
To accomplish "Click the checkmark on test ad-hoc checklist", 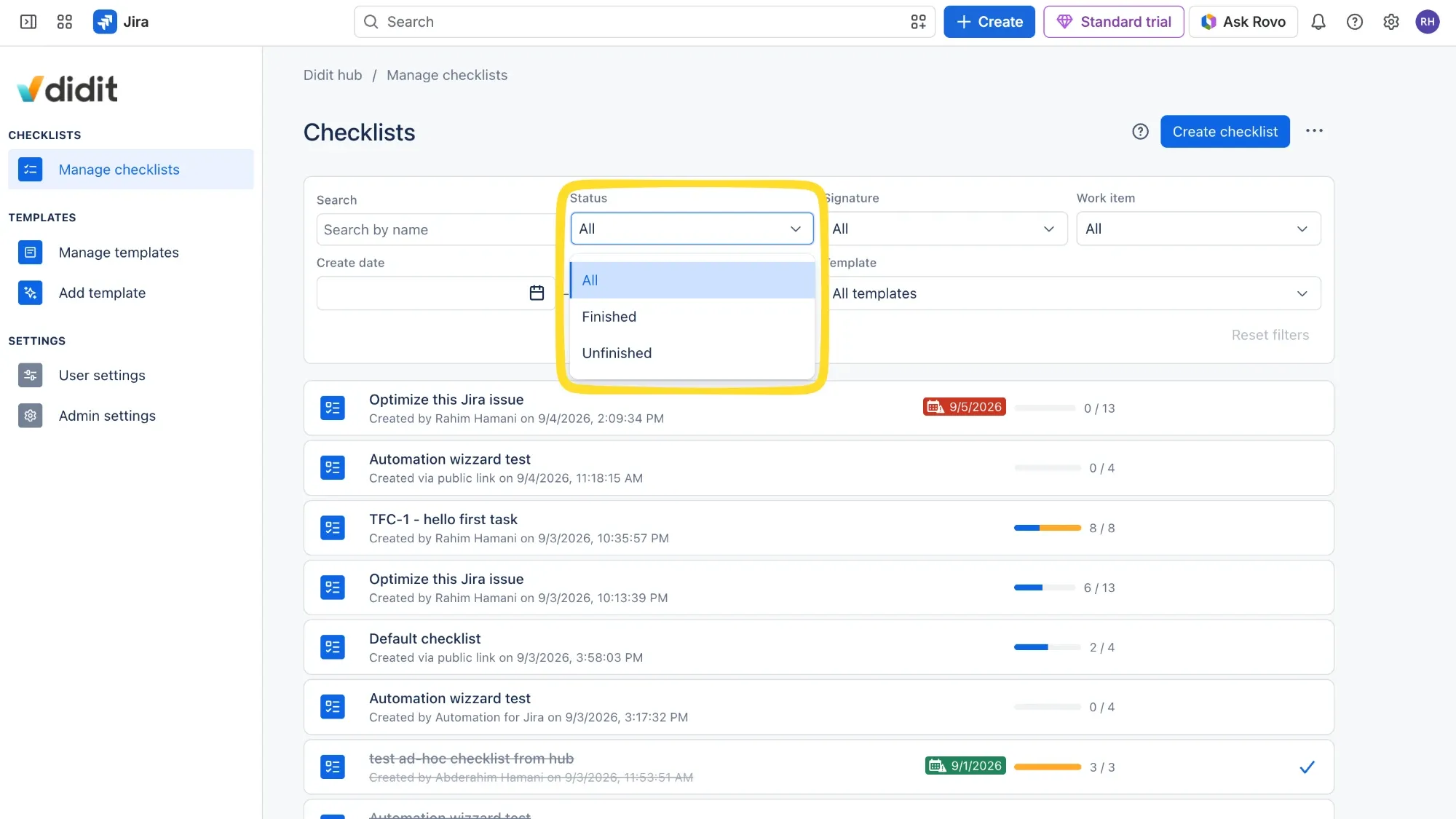I will pyautogui.click(x=1307, y=767).
